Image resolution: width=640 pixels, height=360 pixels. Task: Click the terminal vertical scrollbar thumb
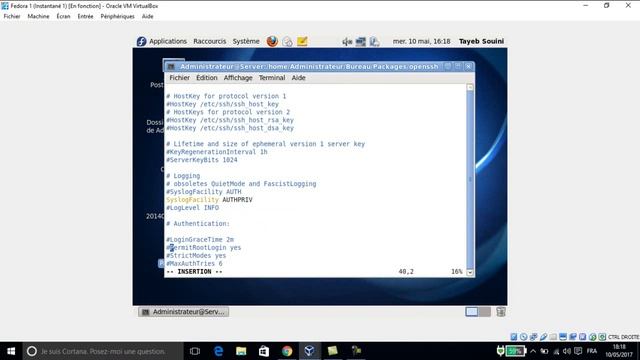pyautogui.click(x=470, y=180)
